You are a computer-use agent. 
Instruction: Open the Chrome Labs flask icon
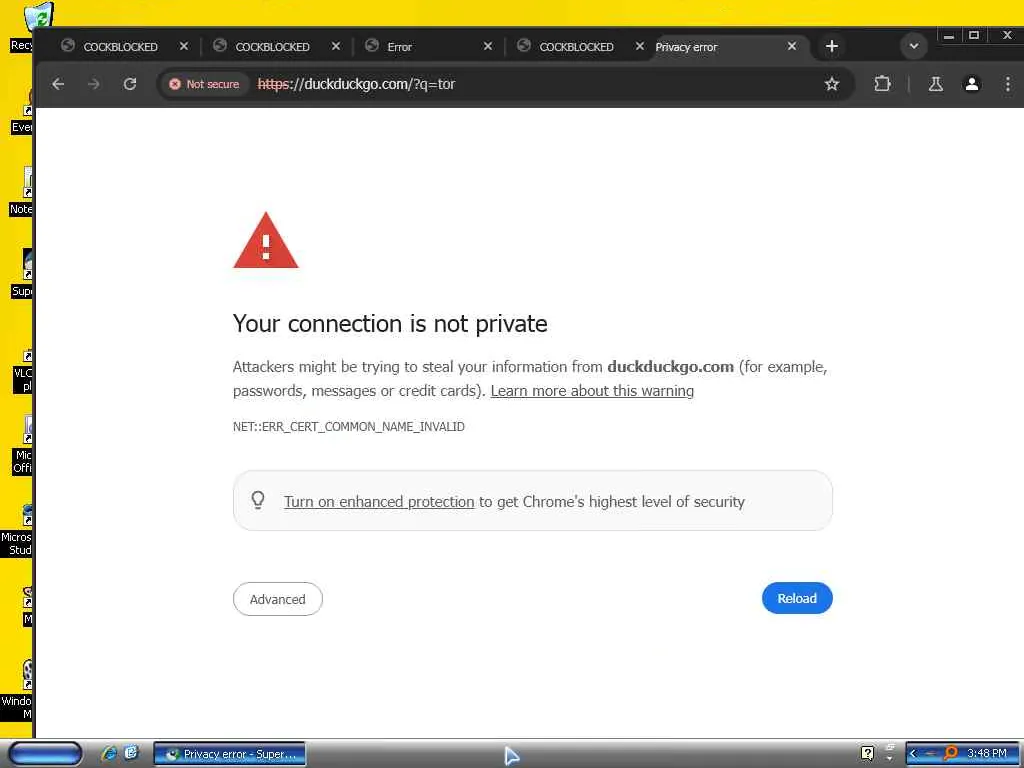pos(936,84)
